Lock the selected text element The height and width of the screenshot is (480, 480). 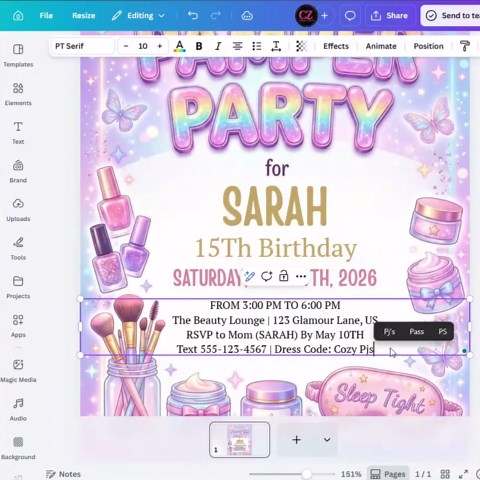coord(284,276)
